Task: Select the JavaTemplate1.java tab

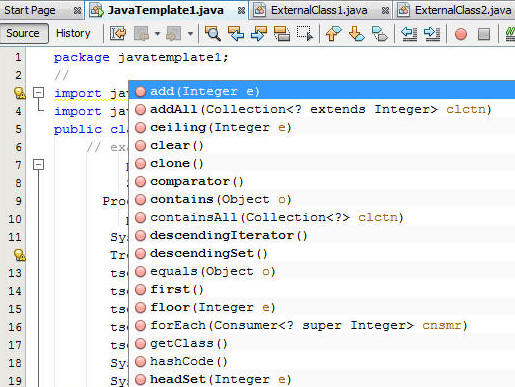Action: pos(166,10)
